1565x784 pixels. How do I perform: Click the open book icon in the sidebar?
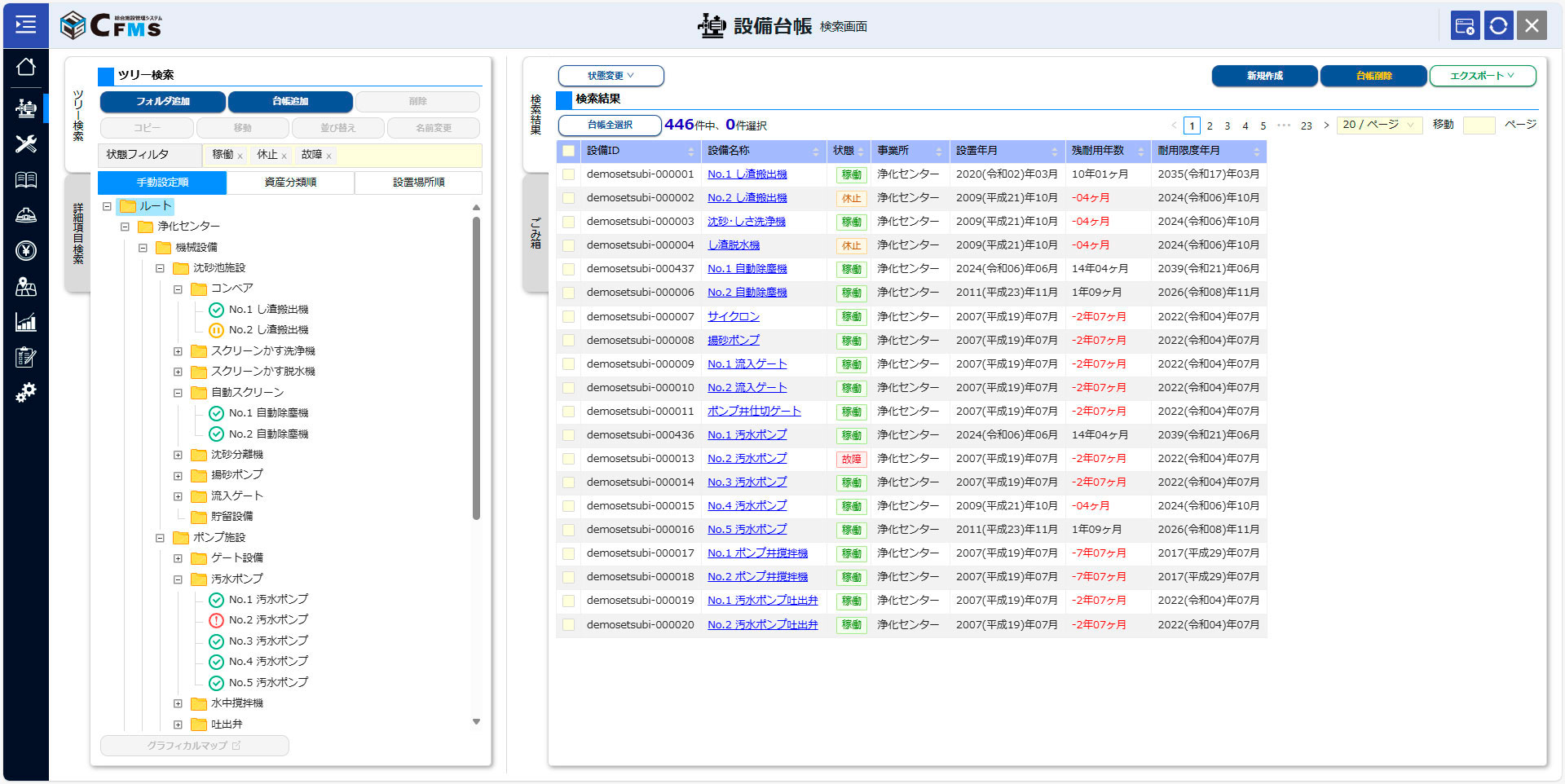coord(26,180)
